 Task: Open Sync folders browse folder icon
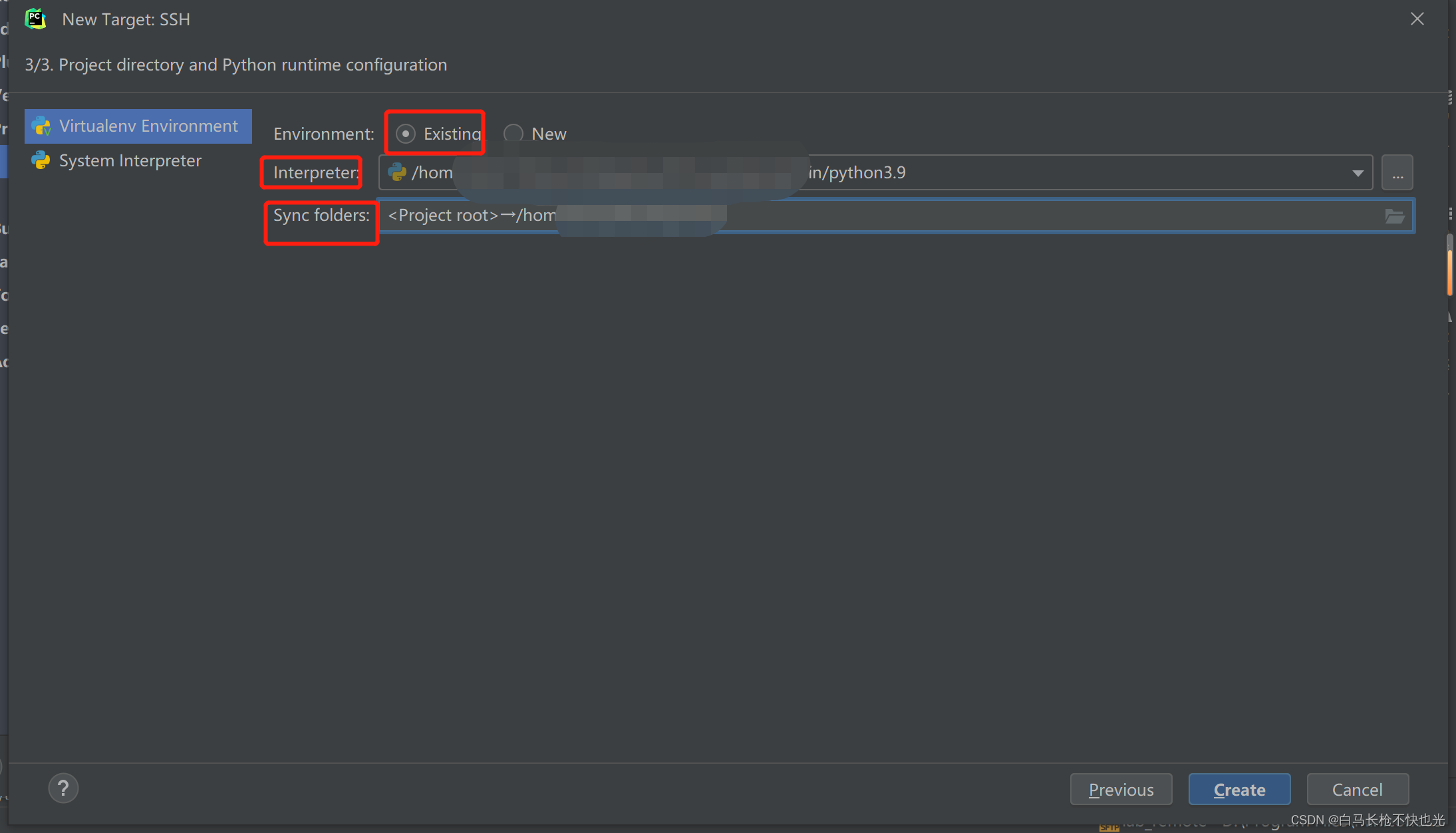tap(1394, 216)
